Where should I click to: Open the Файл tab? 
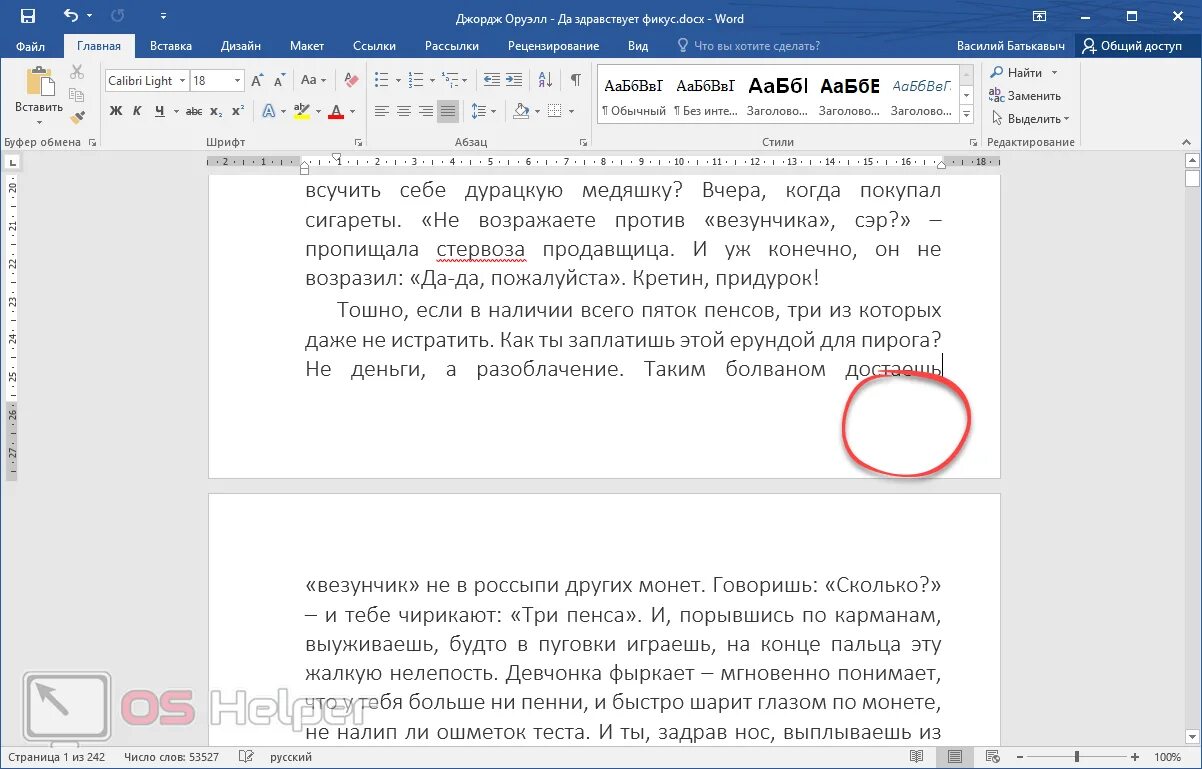pyautogui.click(x=30, y=46)
